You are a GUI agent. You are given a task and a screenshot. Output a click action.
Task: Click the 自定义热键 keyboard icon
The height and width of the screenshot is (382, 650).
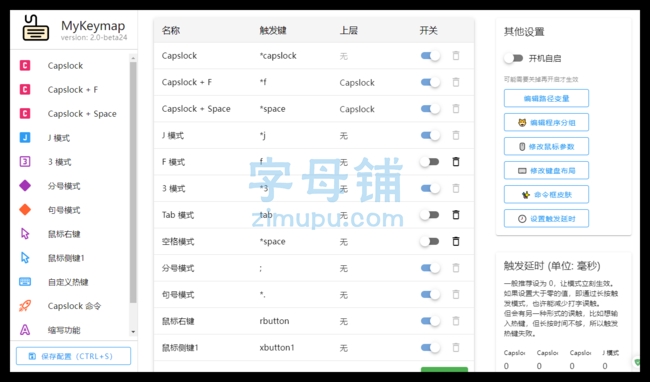25,282
